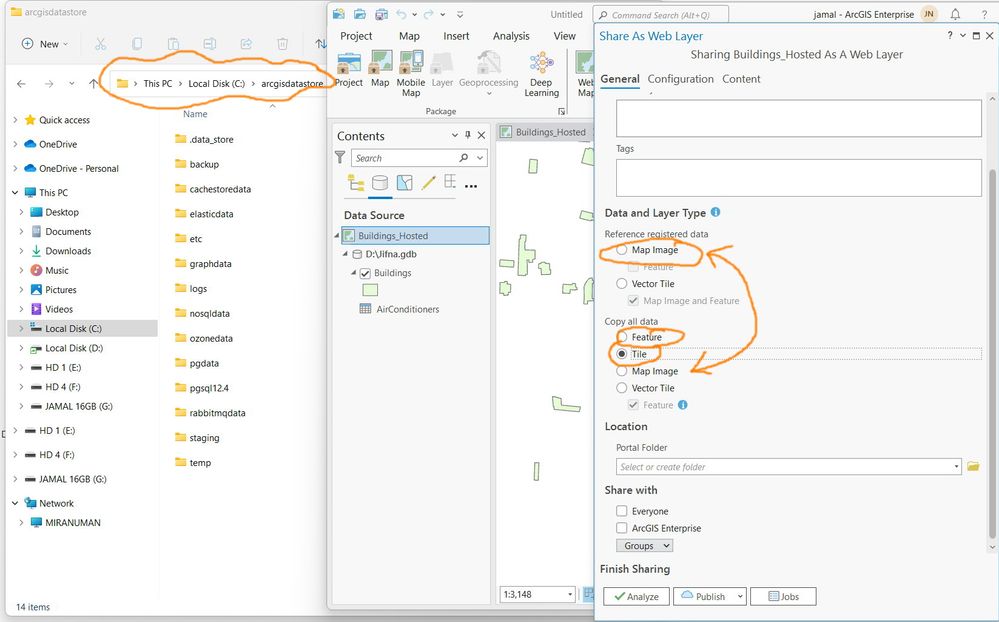The image size is (999, 622).
Task: Click the Buildings layer green symbol swatch
Action: [x=370, y=290]
